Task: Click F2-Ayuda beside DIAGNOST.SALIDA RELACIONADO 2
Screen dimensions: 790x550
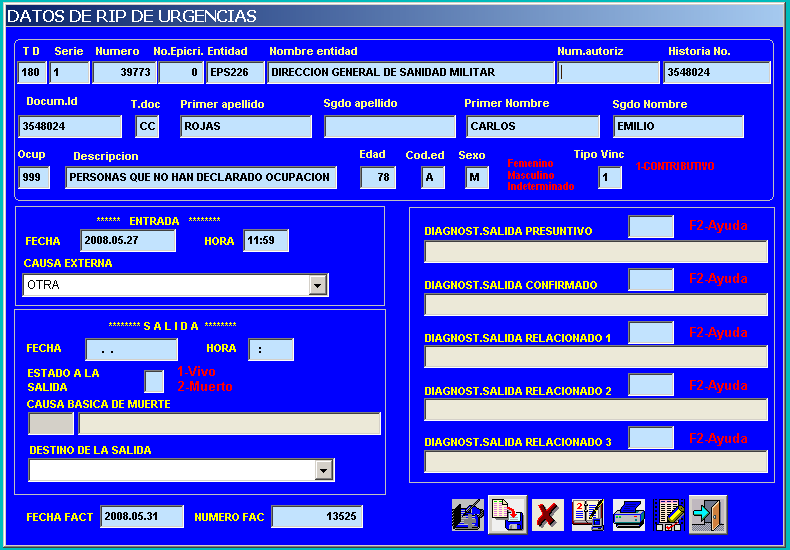Action: click(x=718, y=386)
